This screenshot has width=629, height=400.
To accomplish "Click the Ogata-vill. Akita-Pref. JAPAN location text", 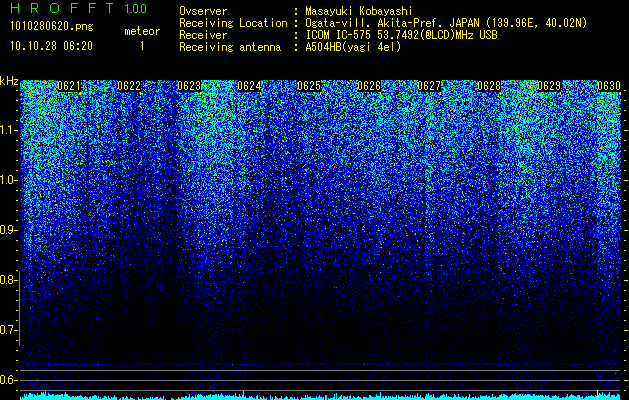I will pos(446,23).
